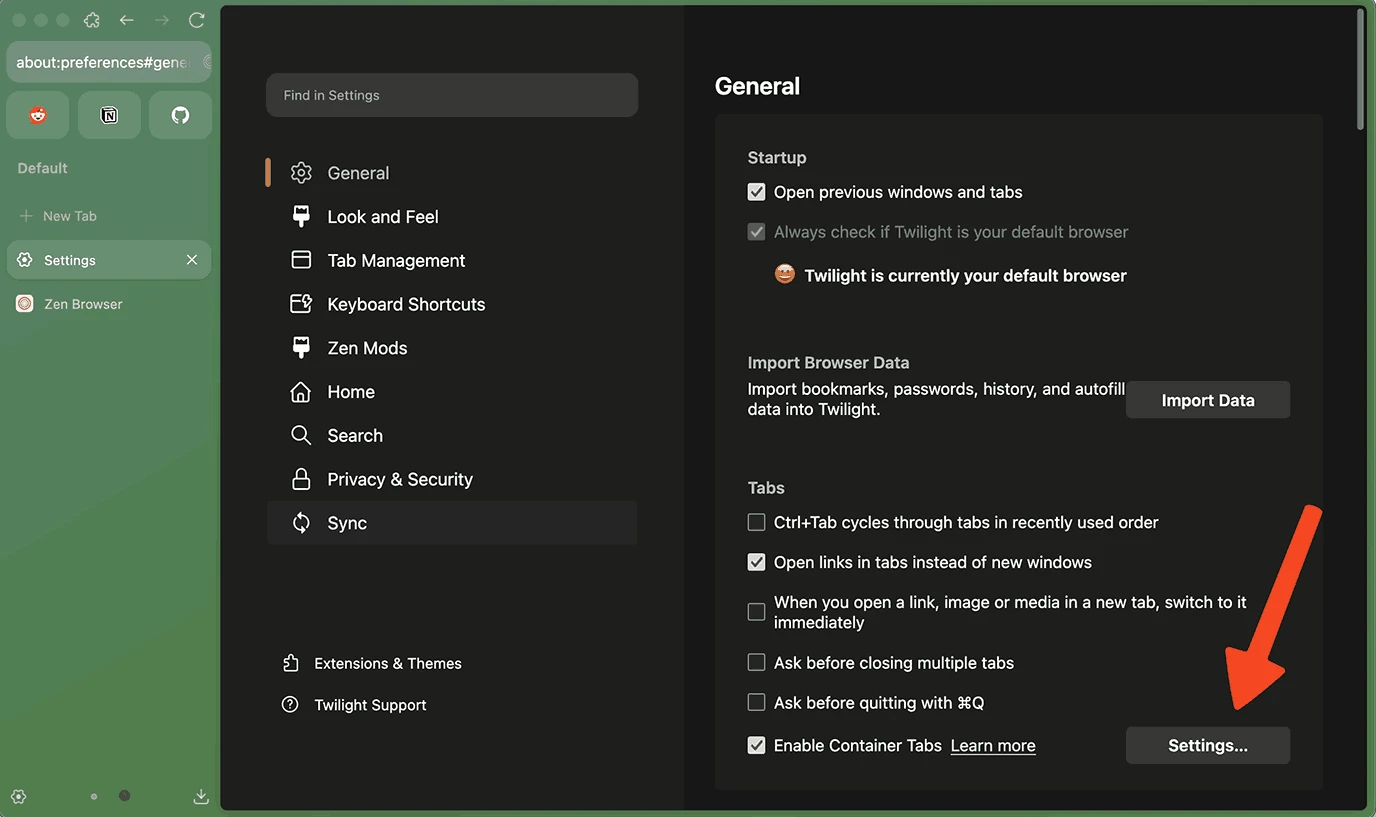Switch to the Zen Browser tab
This screenshot has height=817, width=1376.
(x=108, y=304)
